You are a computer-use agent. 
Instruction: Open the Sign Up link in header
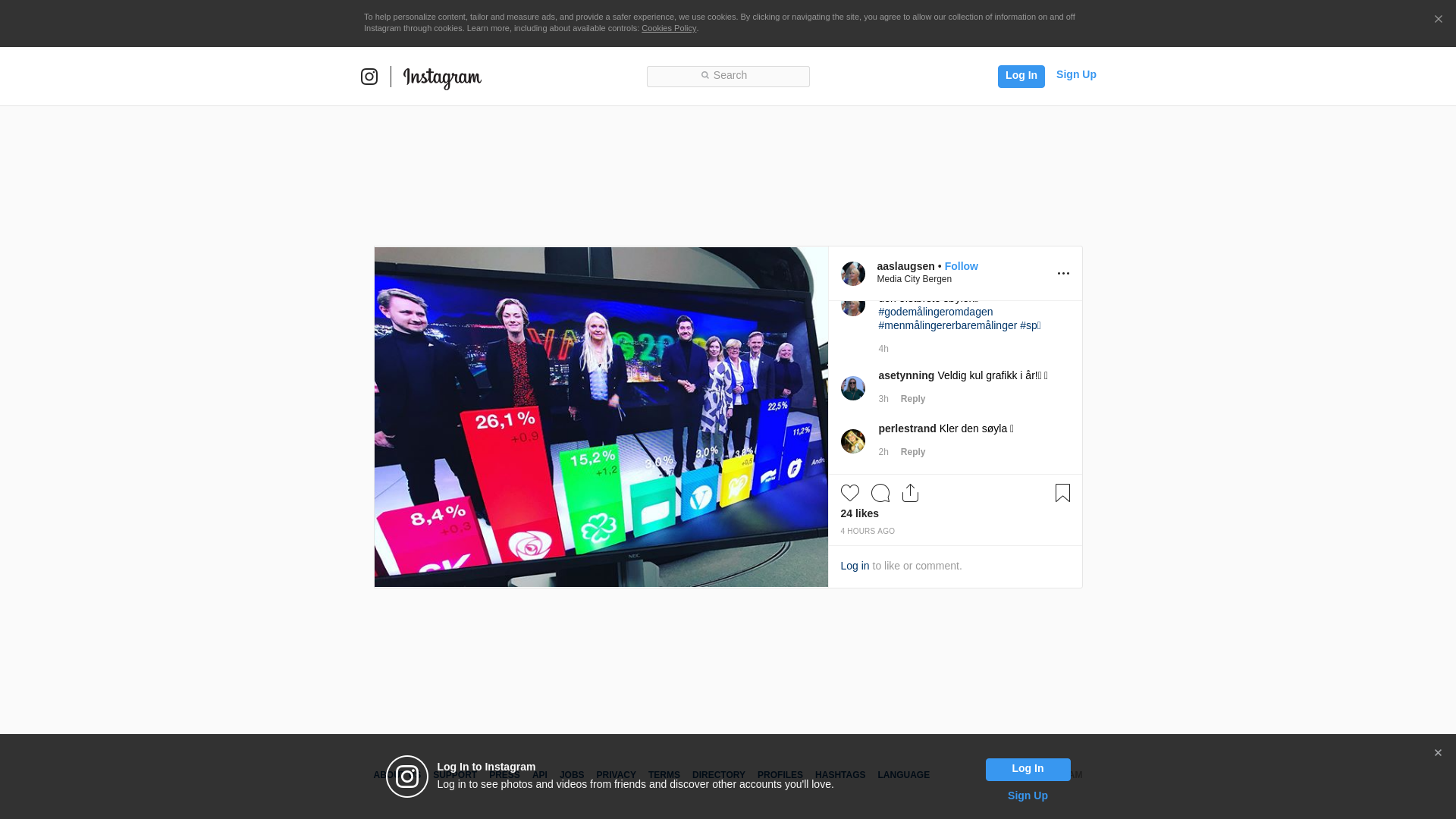coord(1076,74)
